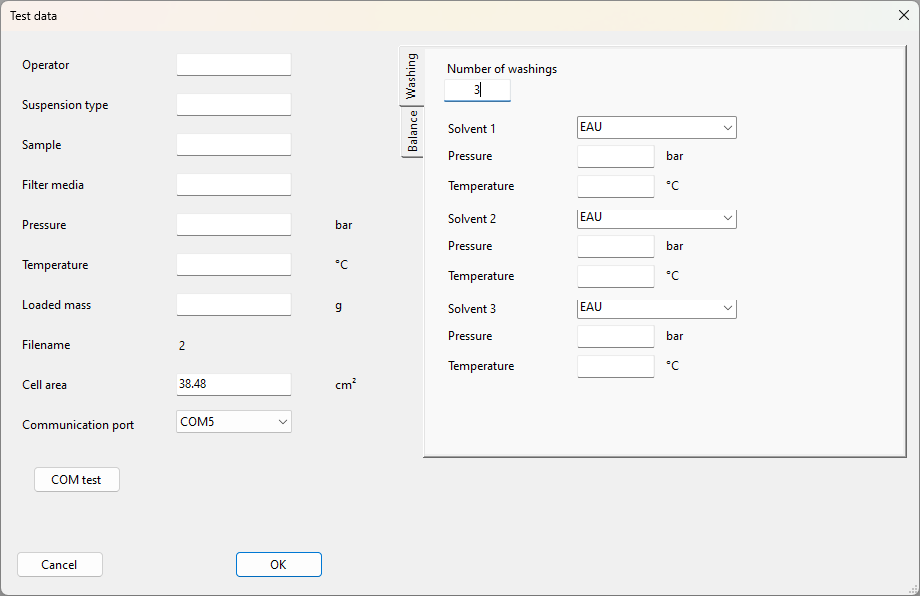This screenshot has width=920, height=596.
Task: Click the Loaded mass input field
Action: point(234,304)
